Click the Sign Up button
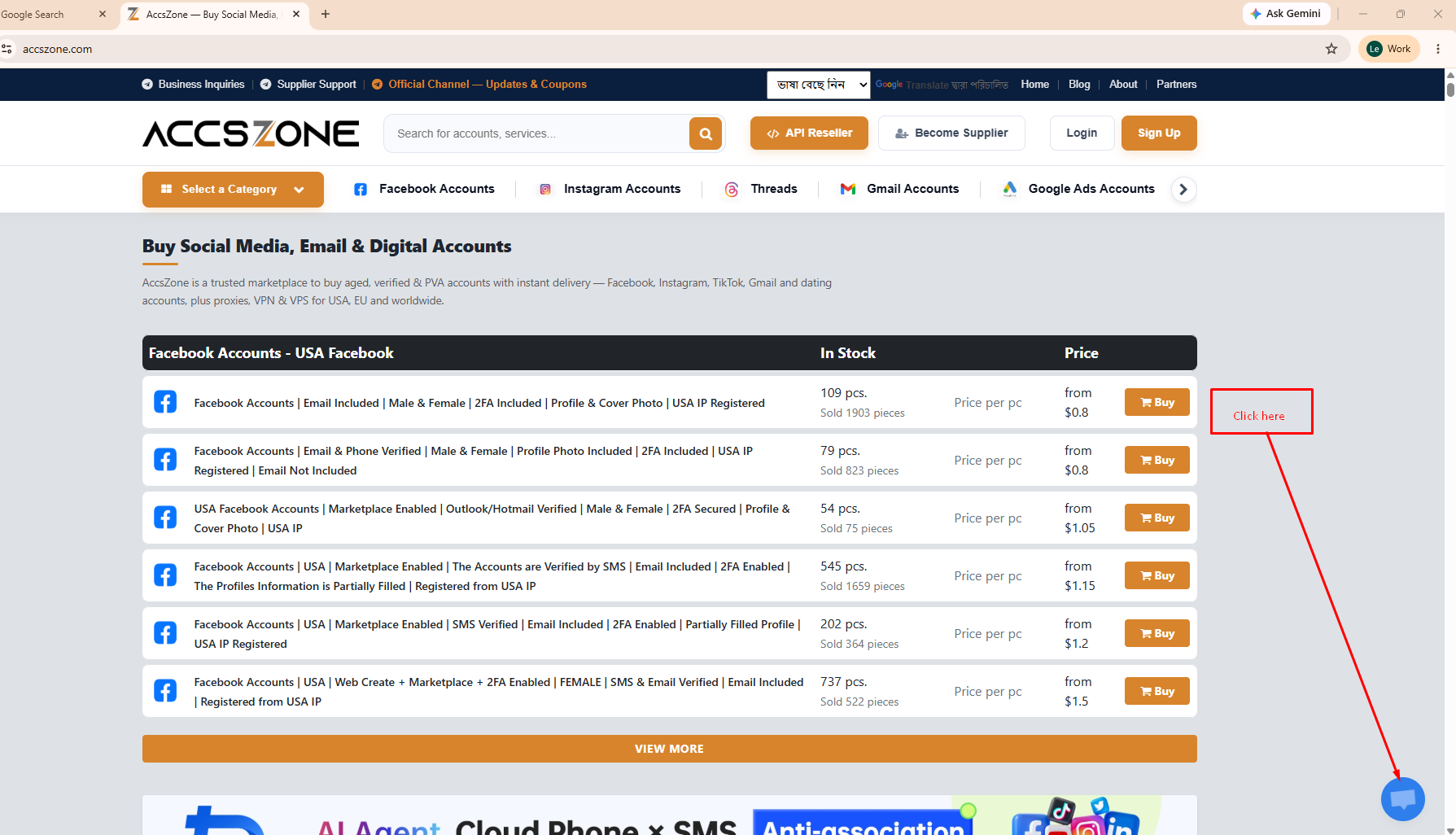 1159,133
